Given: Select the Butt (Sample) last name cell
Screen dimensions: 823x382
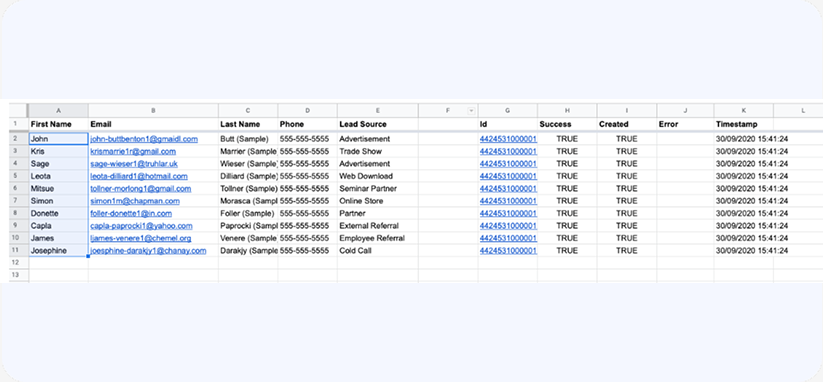Looking at the screenshot, I should pyautogui.click(x=248, y=139).
